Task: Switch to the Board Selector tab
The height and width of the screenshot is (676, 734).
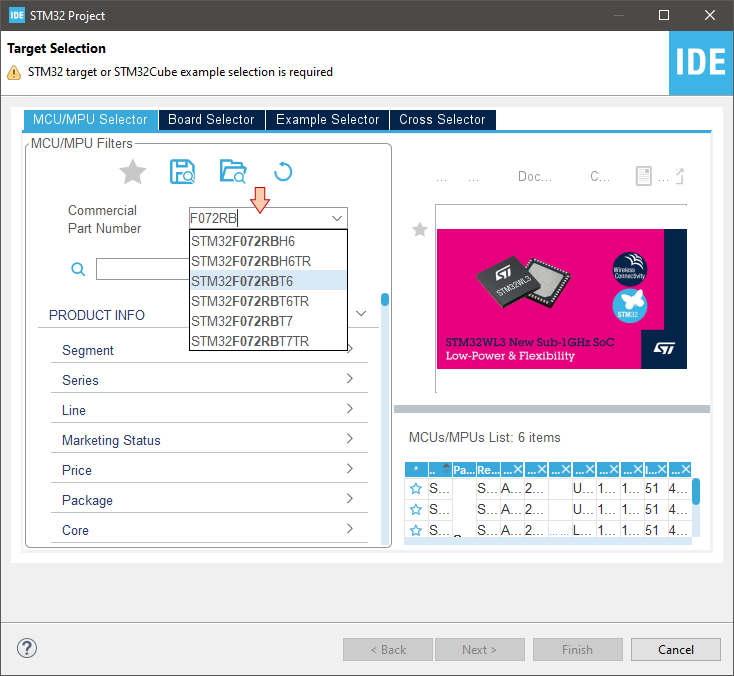Action: (212, 120)
